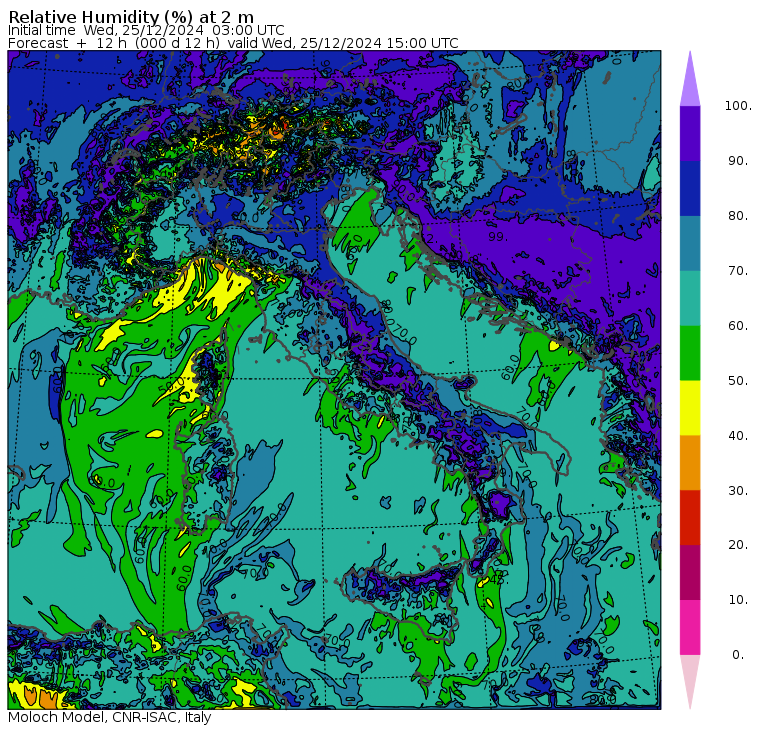The image size is (760, 731).
Task: Click the 'Initial time Wed, 25/12/2024 03:00 UTC' line
Action: pyautogui.click(x=146, y=31)
